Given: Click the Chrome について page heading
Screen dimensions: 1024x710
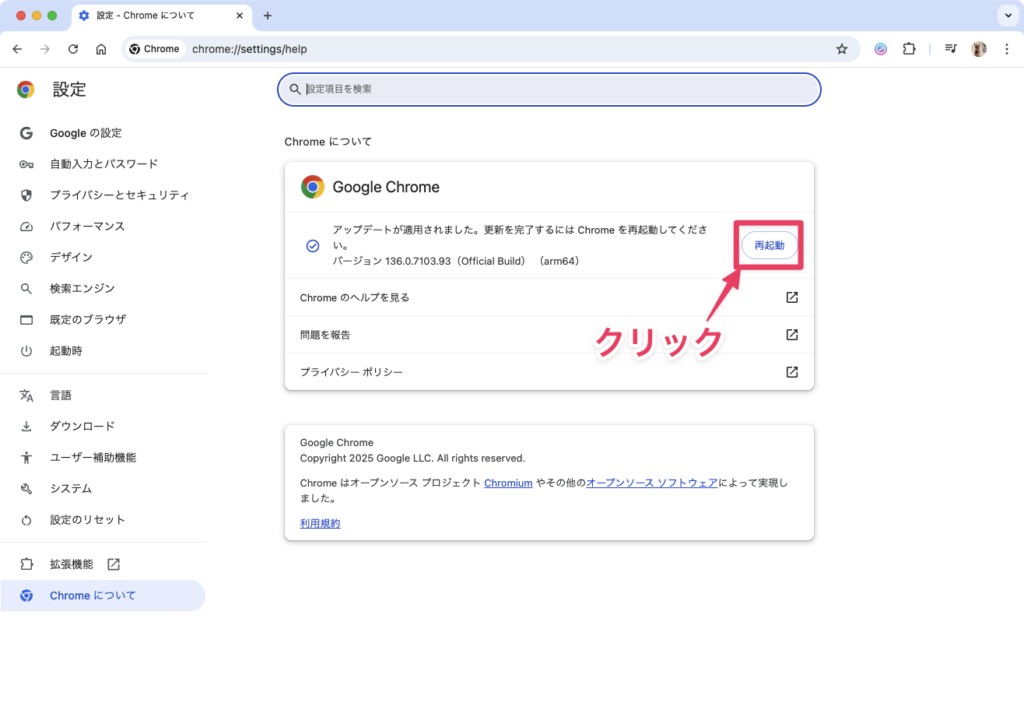Looking at the screenshot, I should tap(328, 142).
